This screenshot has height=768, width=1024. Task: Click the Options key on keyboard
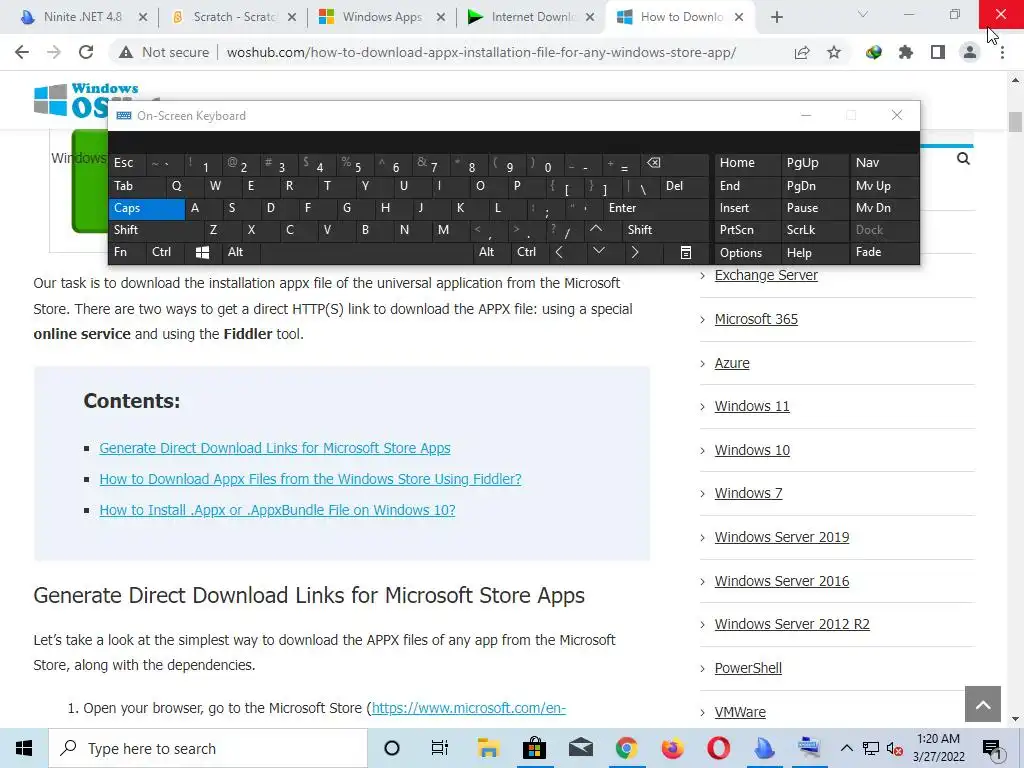pyautogui.click(x=747, y=253)
